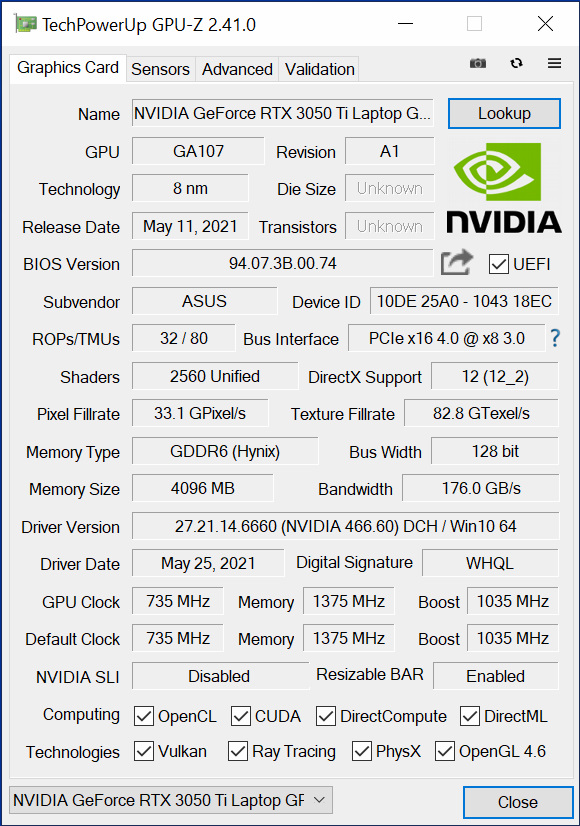Toggle the UEFI checkbox

pyautogui.click(x=498, y=264)
